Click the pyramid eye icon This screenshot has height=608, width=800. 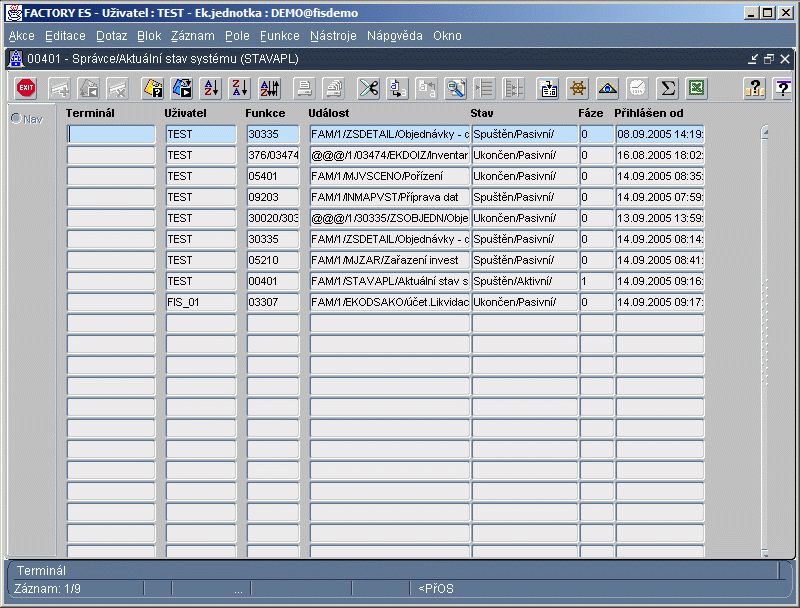pos(607,88)
